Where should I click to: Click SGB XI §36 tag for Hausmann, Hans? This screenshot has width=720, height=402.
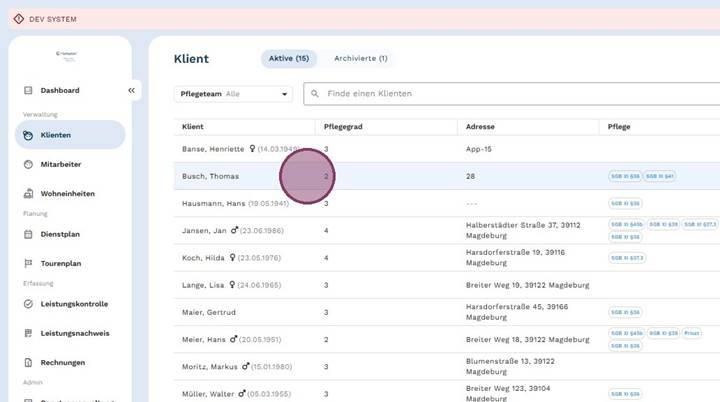pyautogui.click(x=625, y=203)
